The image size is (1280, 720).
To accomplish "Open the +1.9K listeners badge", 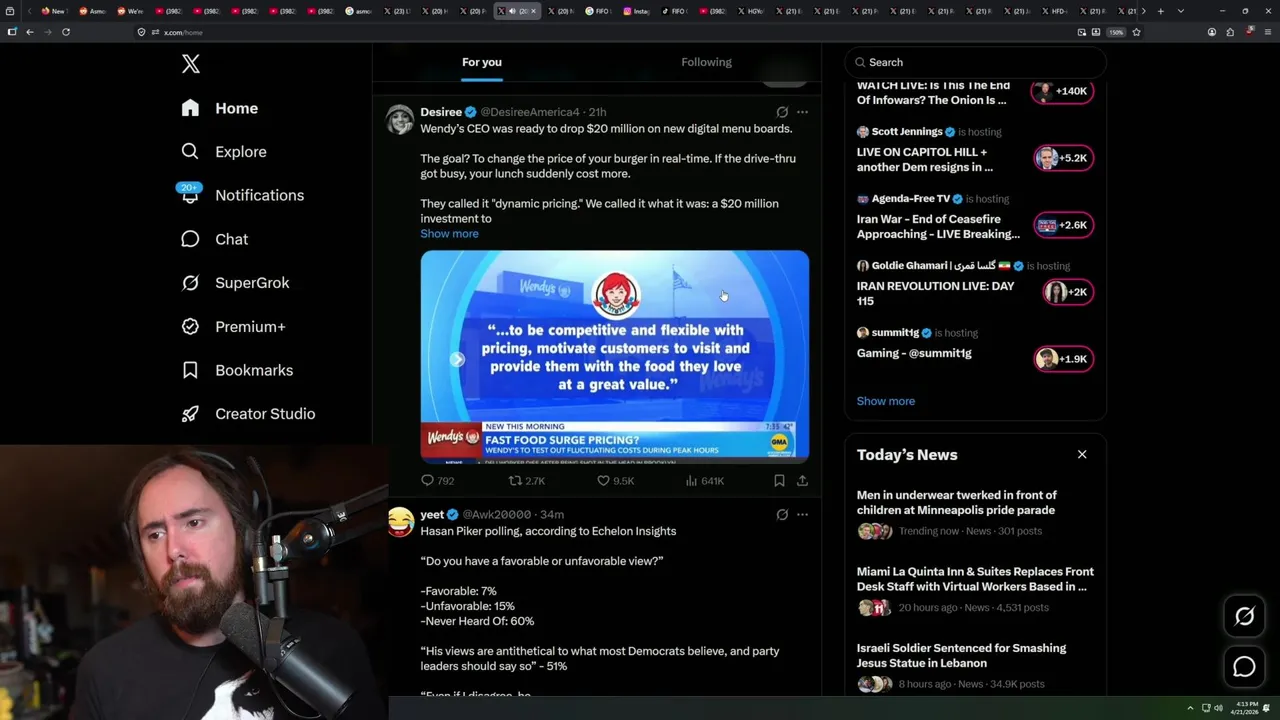I will click(x=1064, y=359).
